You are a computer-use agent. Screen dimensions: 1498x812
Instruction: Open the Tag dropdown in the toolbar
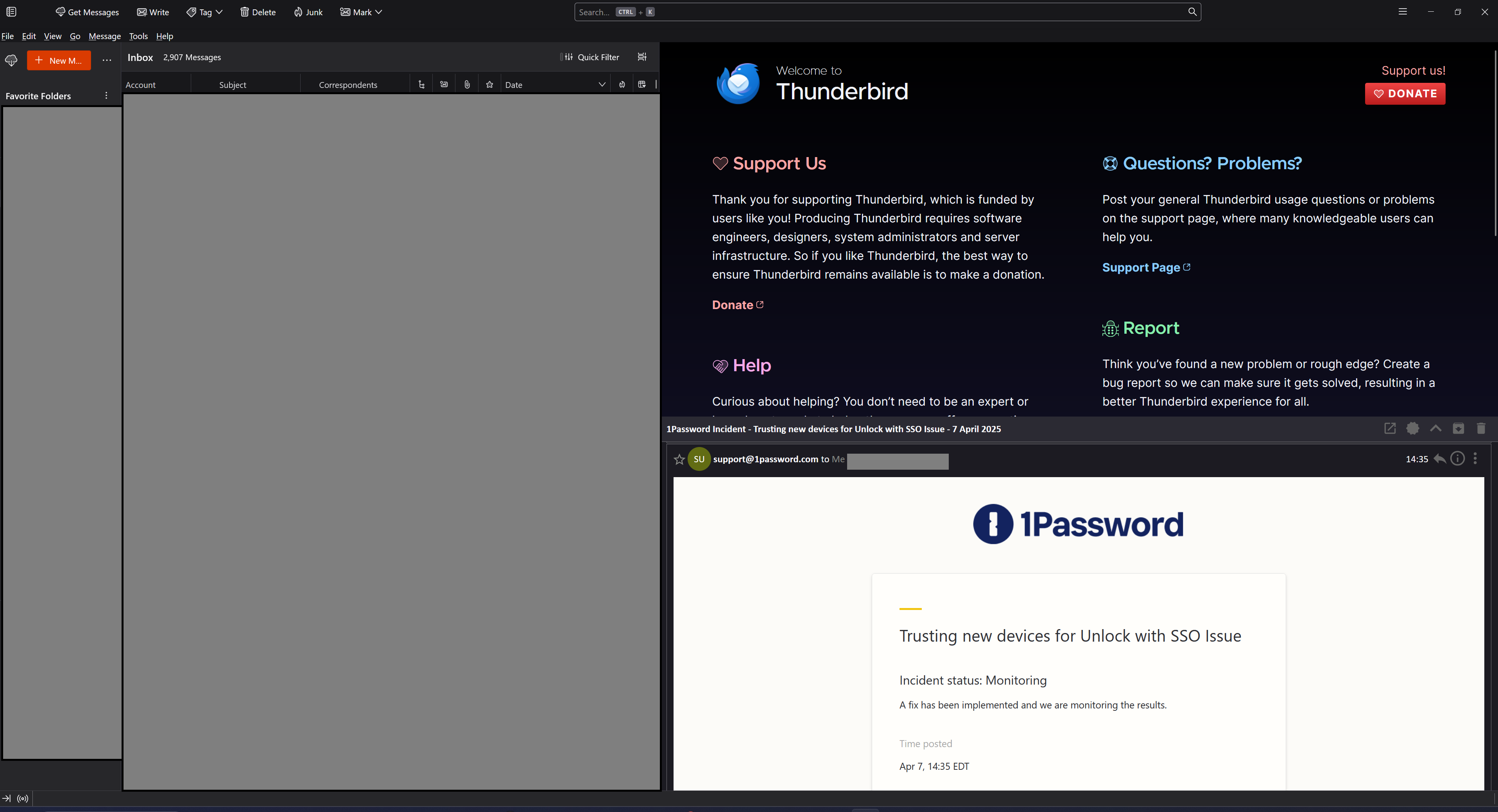point(205,12)
